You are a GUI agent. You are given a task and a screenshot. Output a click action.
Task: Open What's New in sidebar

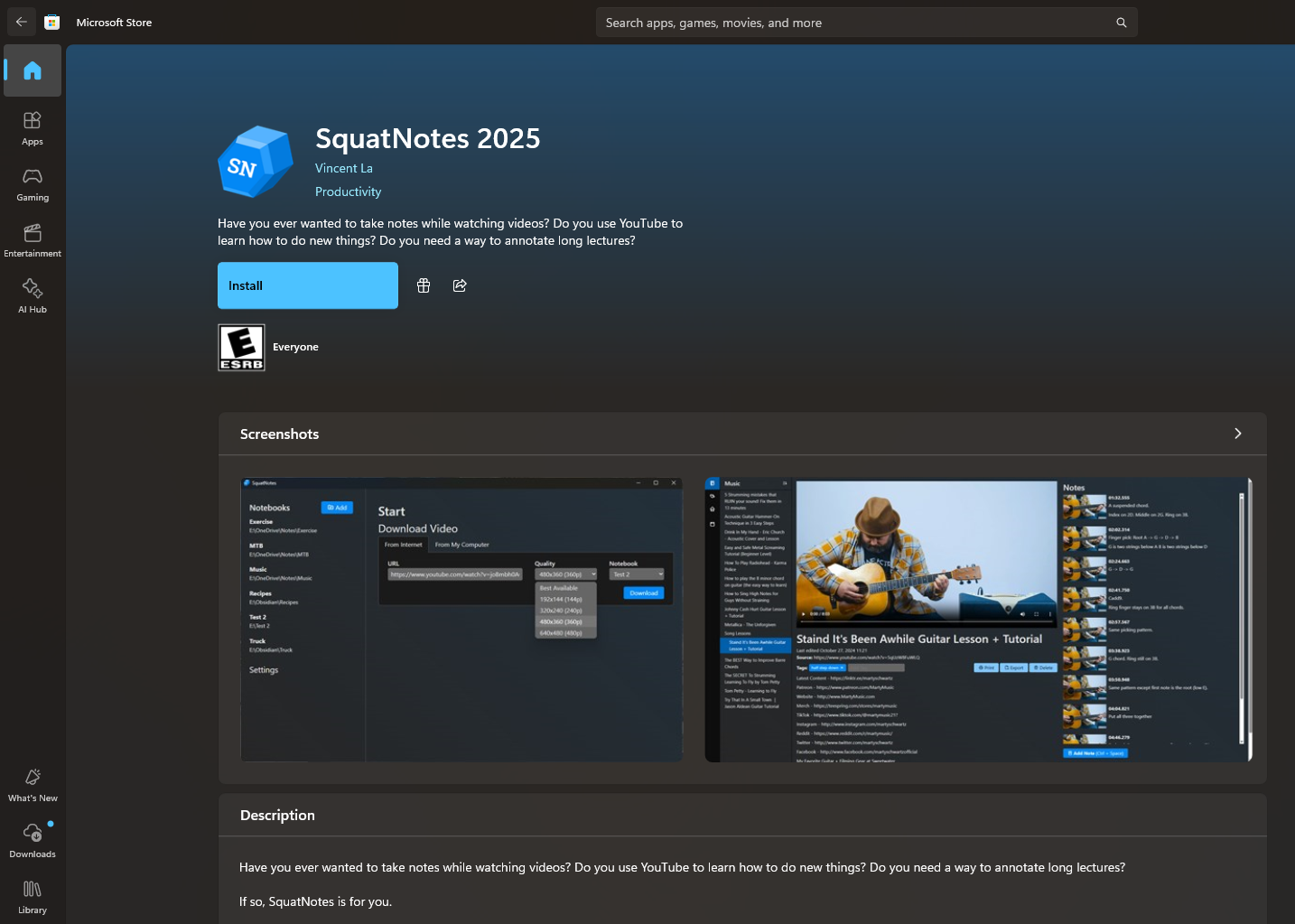[x=33, y=785]
